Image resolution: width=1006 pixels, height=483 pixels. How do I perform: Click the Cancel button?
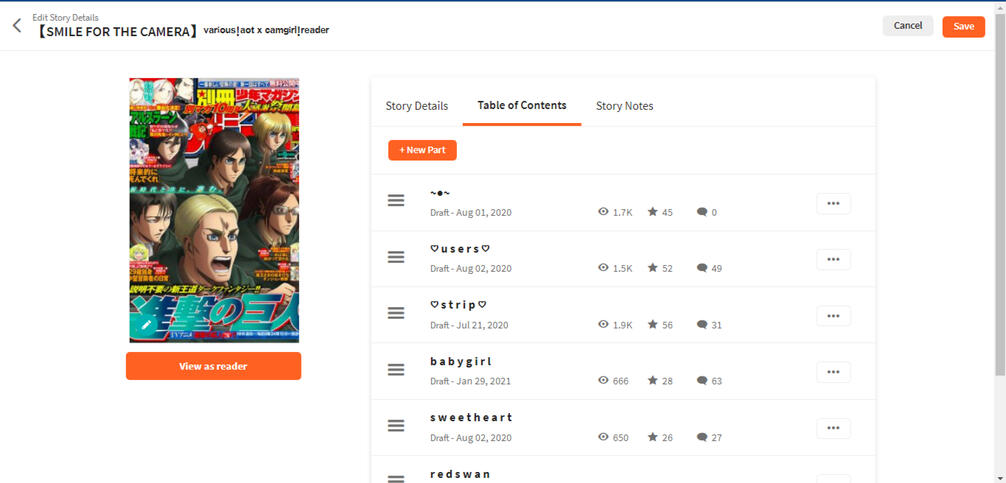click(x=907, y=26)
